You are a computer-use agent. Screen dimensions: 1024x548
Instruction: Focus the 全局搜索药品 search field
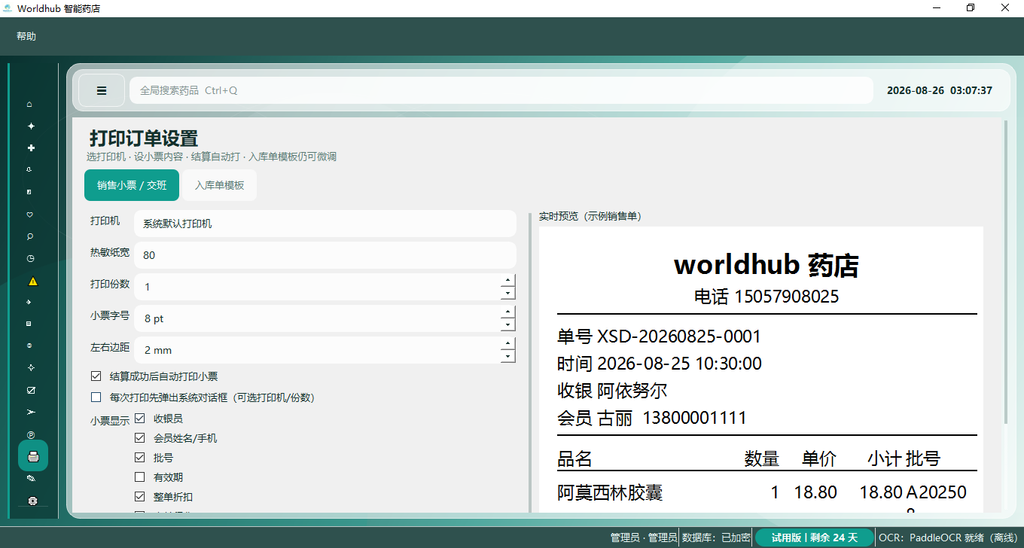tap(501, 90)
